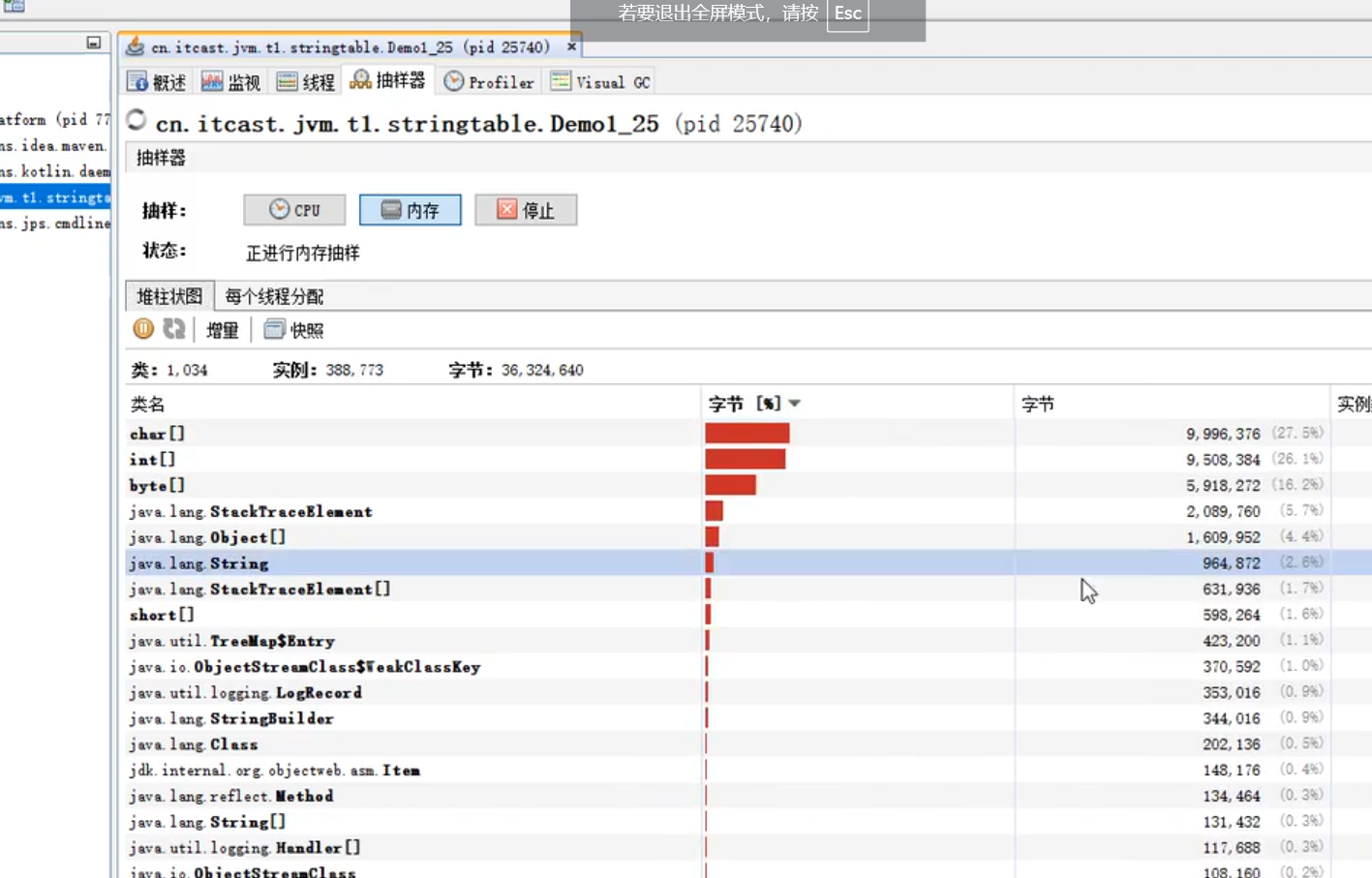Select the 抽样器 sampler tab
The height and width of the screenshot is (878, 1372).
point(388,80)
